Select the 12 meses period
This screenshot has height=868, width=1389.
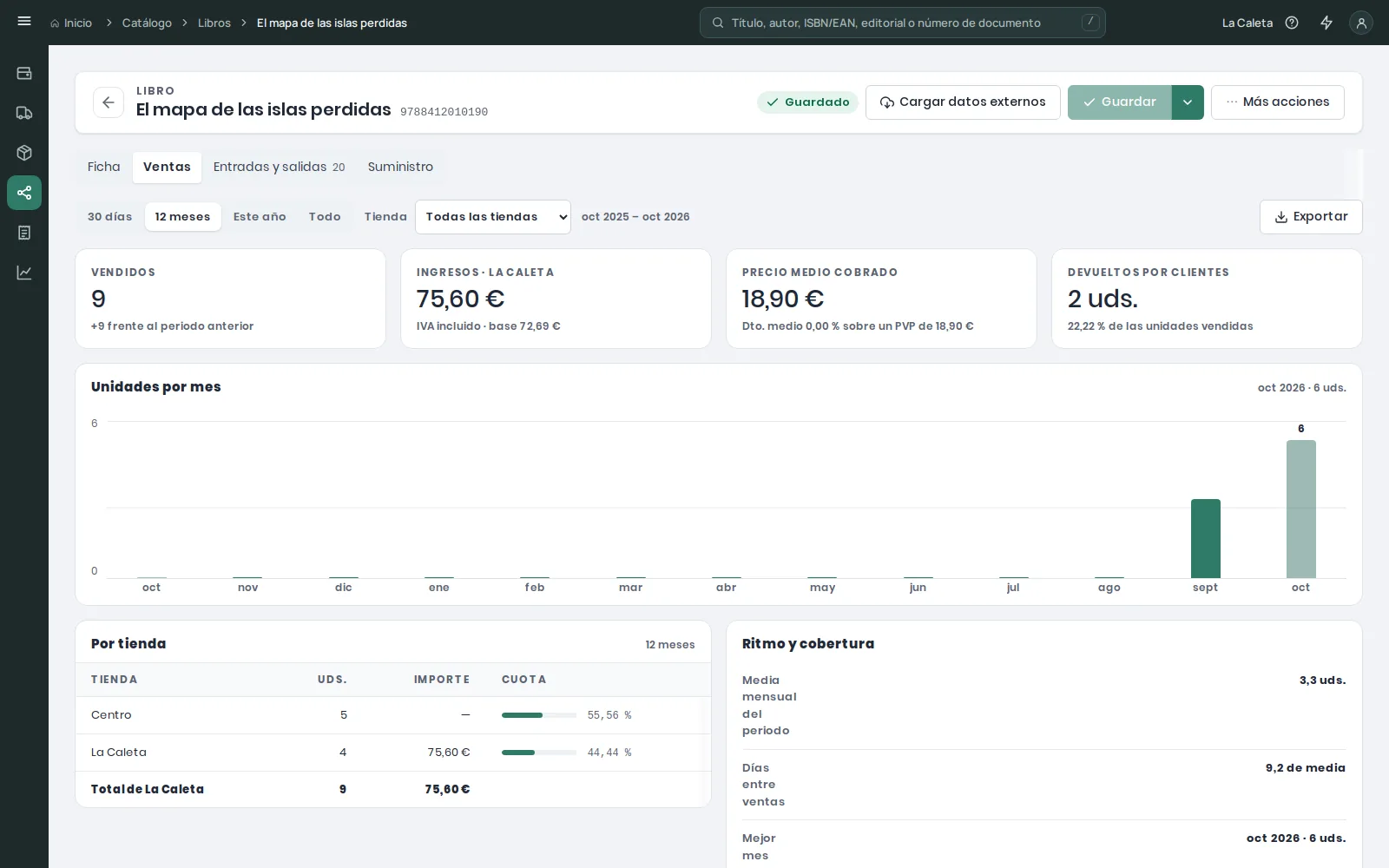182,217
